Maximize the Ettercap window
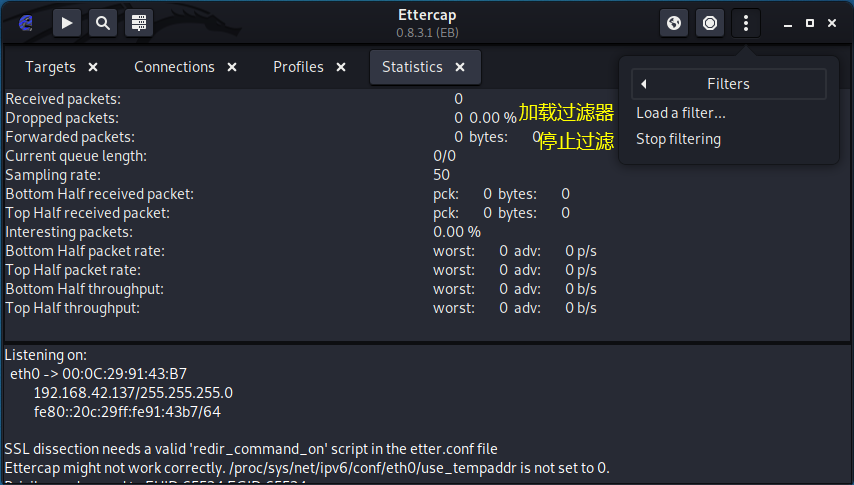Image resolution: width=854 pixels, height=485 pixels. pyautogui.click(x=810, y=23)
